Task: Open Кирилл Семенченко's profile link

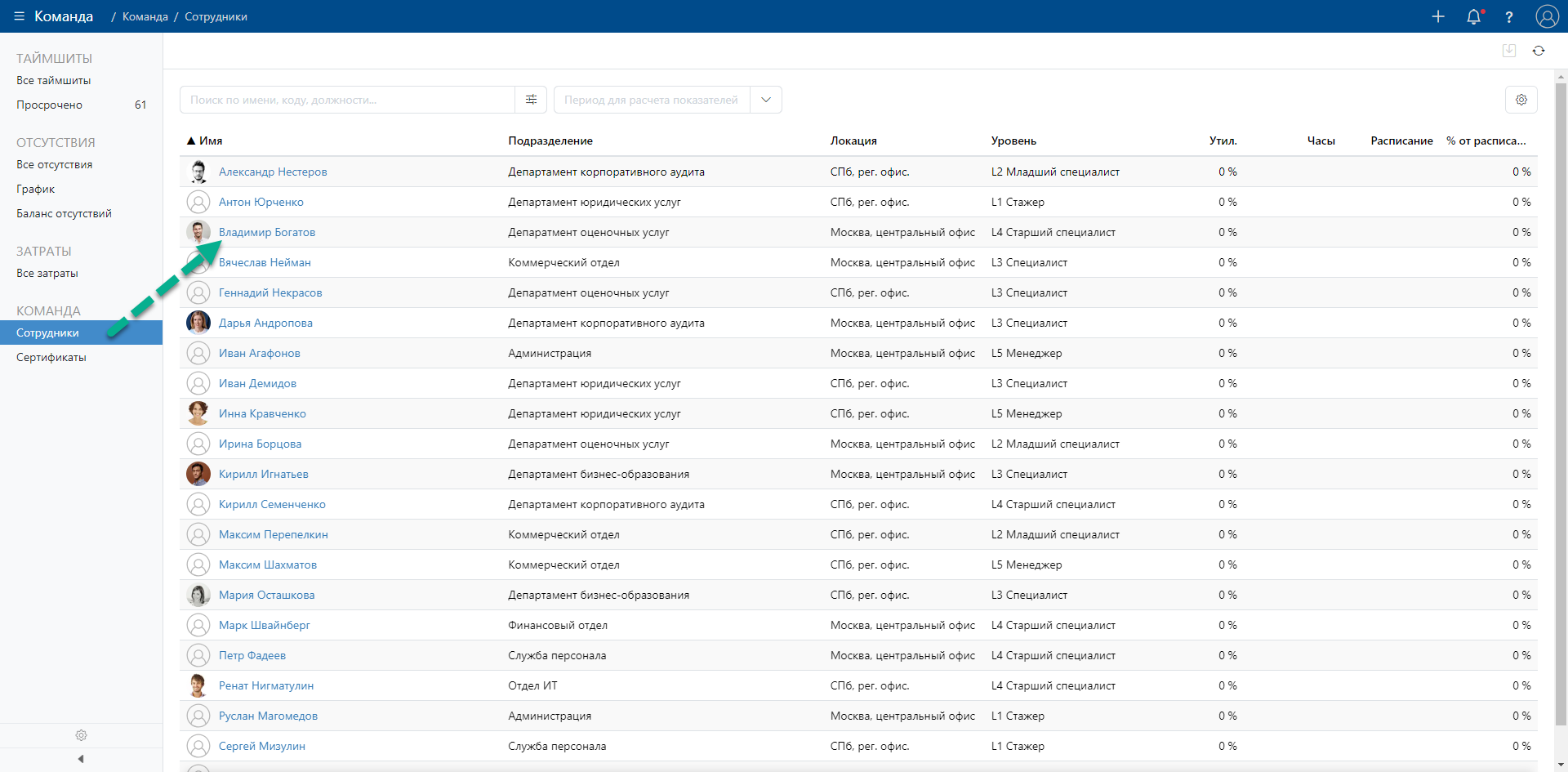Action: (272, 504)
